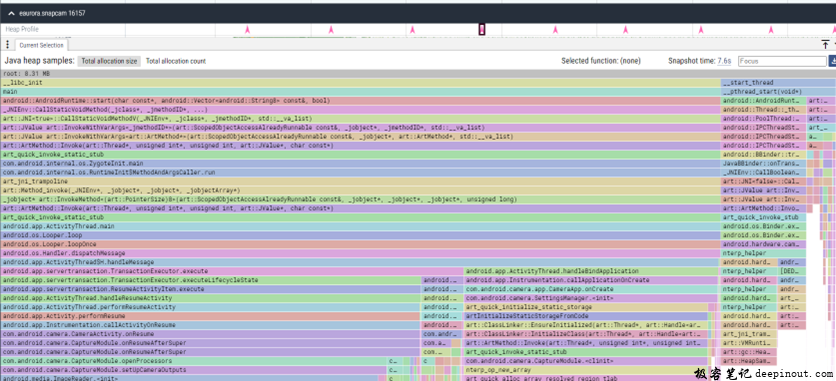Select the _JNIEnv::CallStaticVoidMethod frame
The width and height of the screenshot is (836, 381).
360,110
